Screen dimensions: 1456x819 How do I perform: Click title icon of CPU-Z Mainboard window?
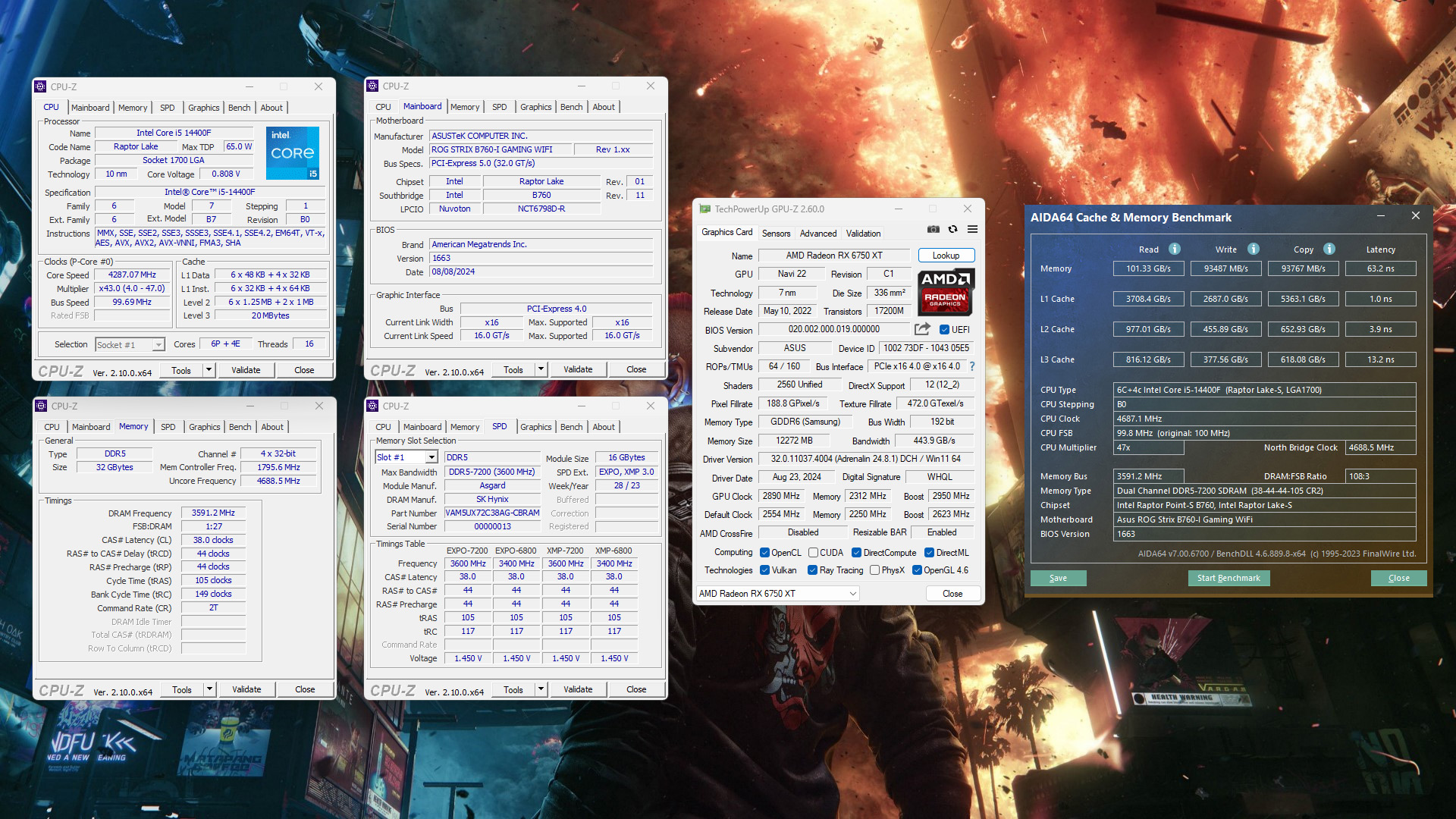[x=372, y=86]
